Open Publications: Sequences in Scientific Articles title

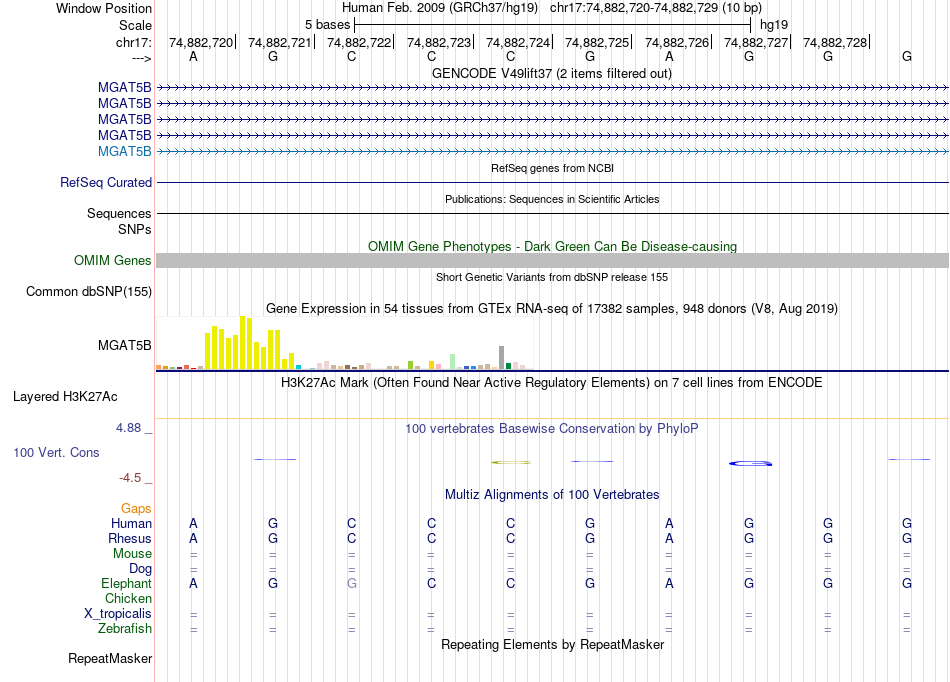[552, 199]
